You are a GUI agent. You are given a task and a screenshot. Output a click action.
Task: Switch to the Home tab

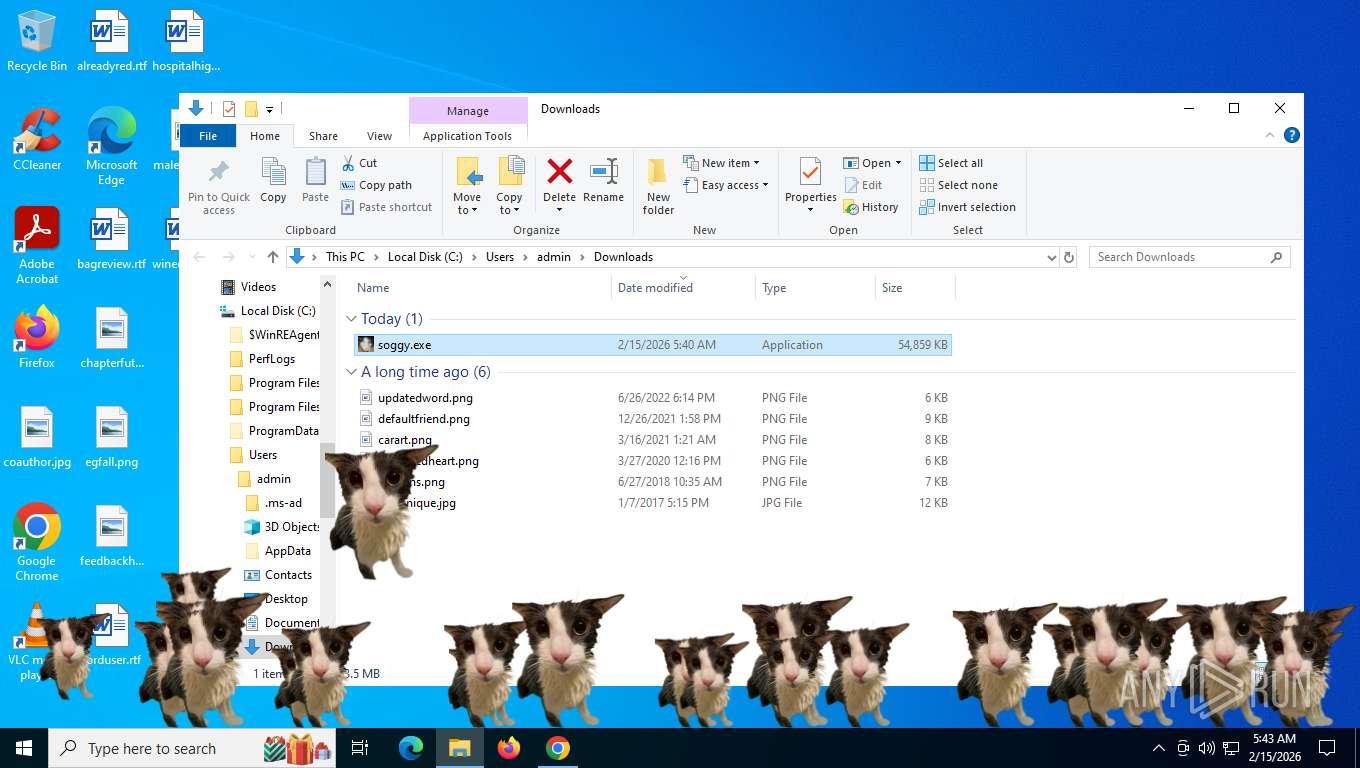click(265, 136)
